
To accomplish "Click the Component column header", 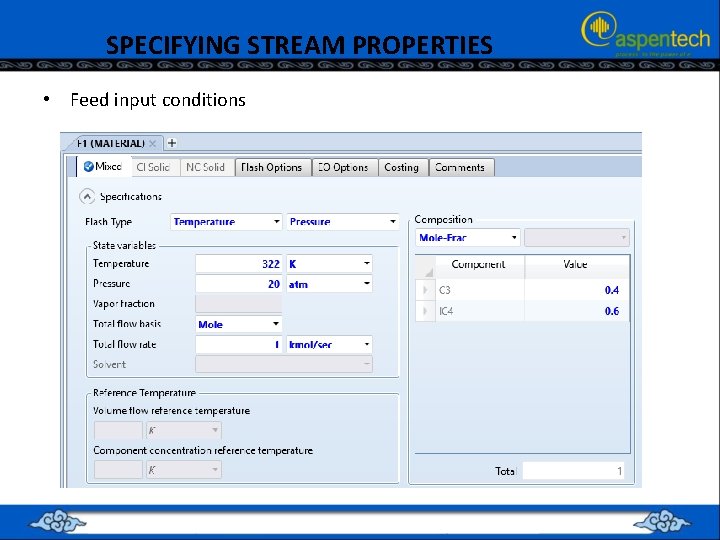I will click(479, 266).
